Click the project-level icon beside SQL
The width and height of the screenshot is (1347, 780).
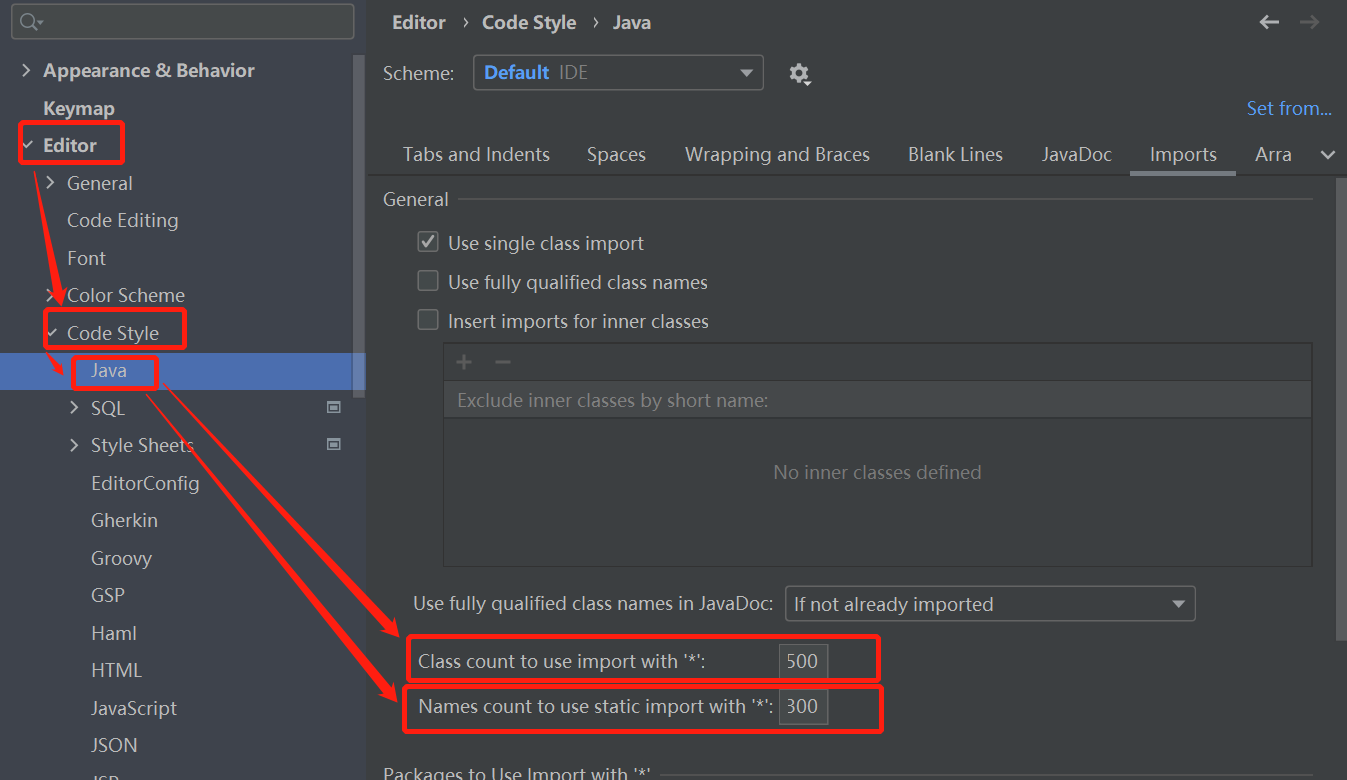334,408
